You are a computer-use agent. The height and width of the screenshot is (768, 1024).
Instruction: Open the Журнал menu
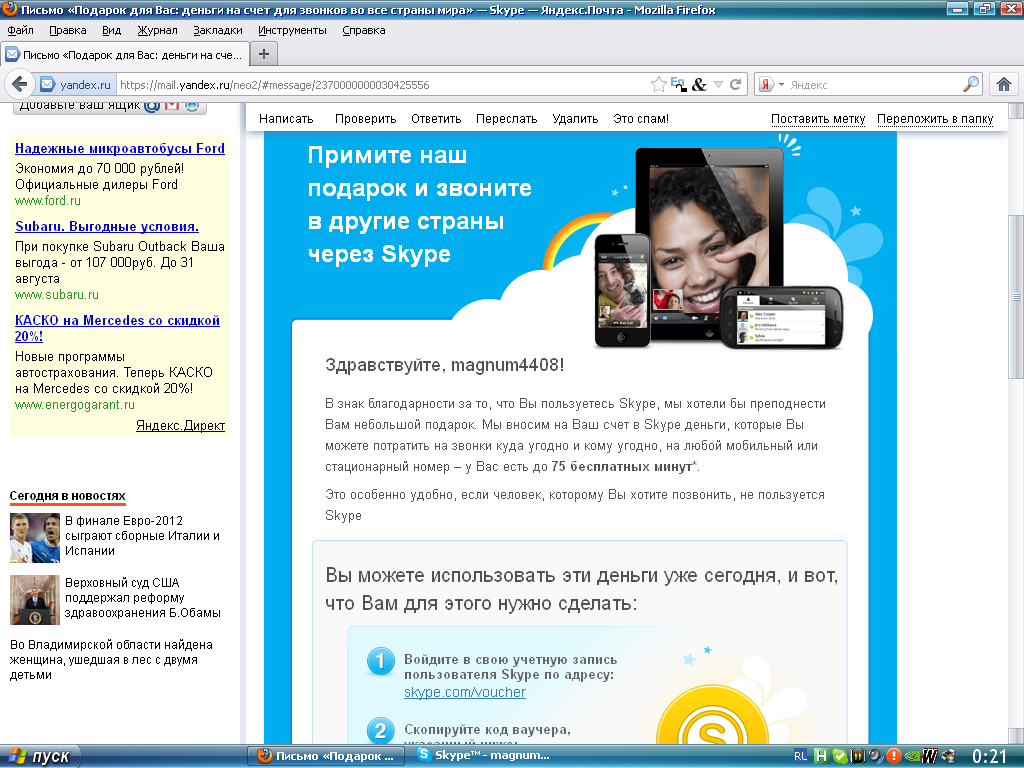click(x=157, y=30)
